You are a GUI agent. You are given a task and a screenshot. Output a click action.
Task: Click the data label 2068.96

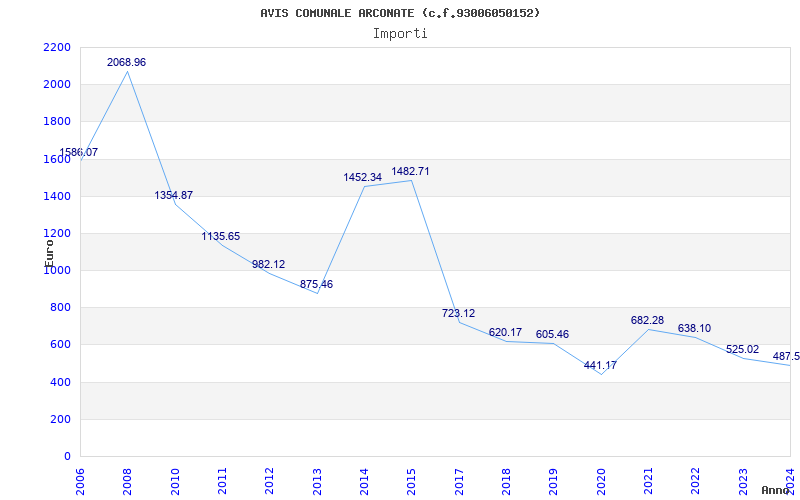click(x=127, y=62)
